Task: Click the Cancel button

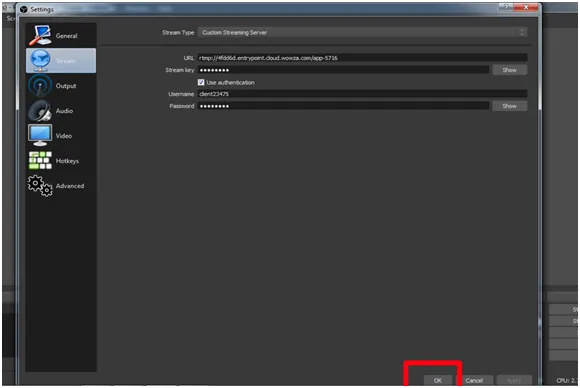Action: point(474,380)
